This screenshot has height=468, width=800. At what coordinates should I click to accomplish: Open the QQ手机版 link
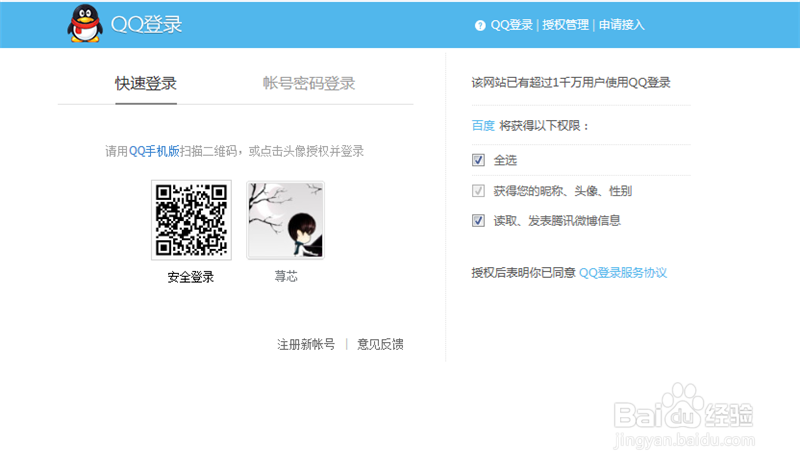154,151
